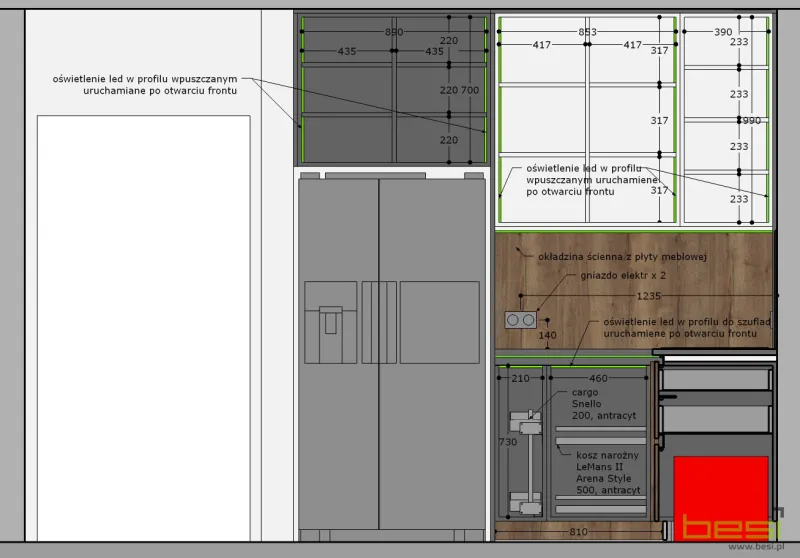800x558 pixels.
Task: Select the 810 dimension at the floor
Action: pyautogui.click(x=579, y=532)
